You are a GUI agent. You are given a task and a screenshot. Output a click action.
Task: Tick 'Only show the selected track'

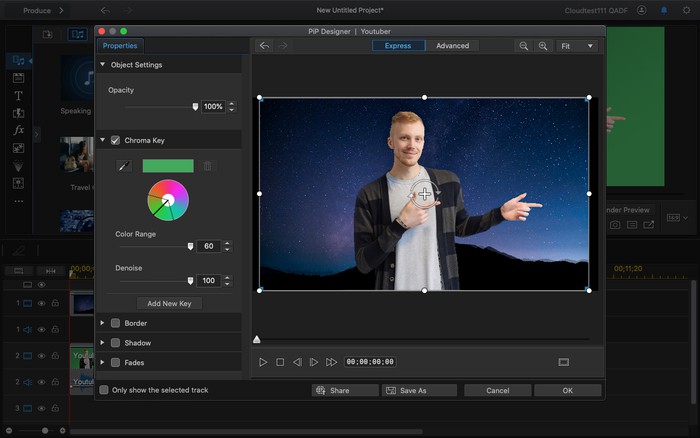point(103,390)
